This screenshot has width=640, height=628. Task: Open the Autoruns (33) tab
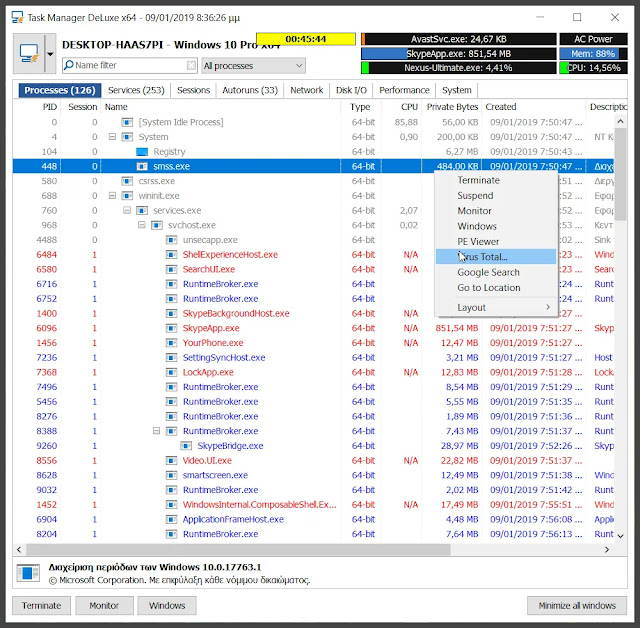tap(250, 90)
